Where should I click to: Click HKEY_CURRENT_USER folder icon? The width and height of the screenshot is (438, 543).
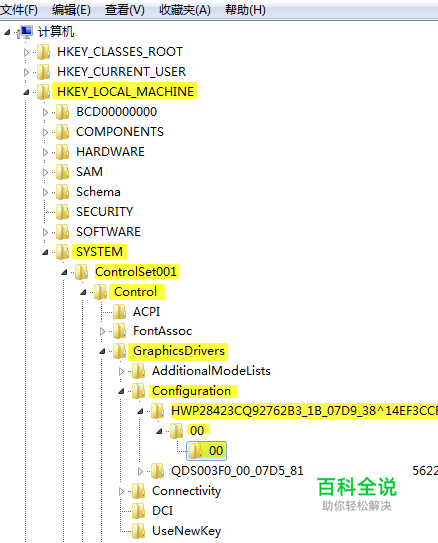pos(44,72)
